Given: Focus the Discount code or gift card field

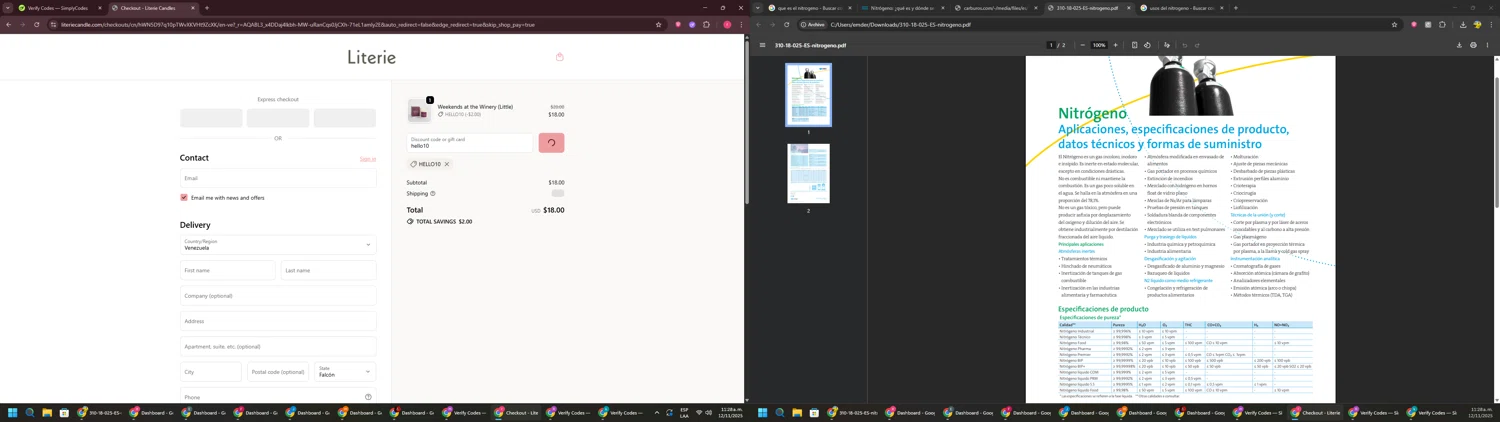Looking at the screenshot, I should (470, 143).
